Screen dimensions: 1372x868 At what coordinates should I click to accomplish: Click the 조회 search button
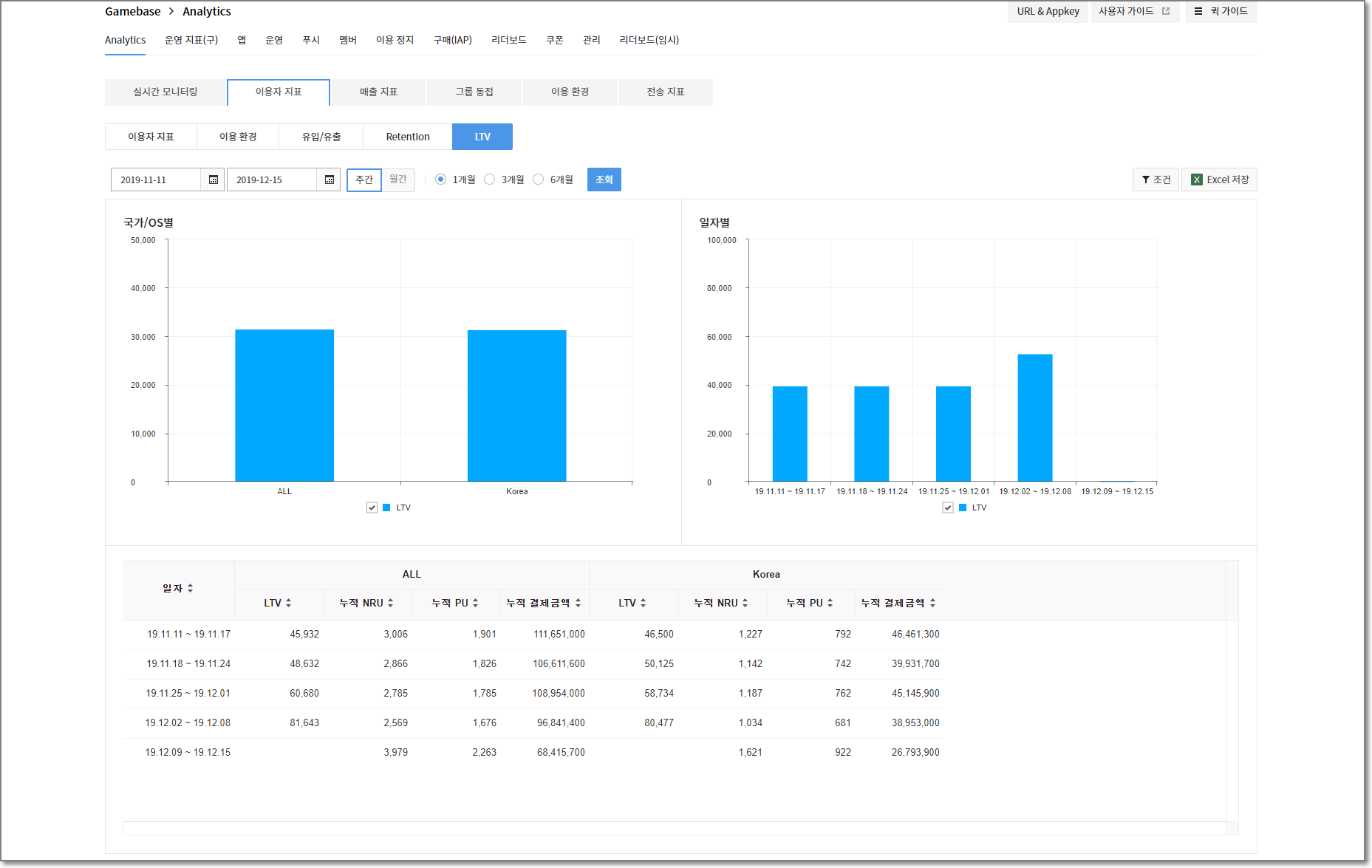coord(604,180)
